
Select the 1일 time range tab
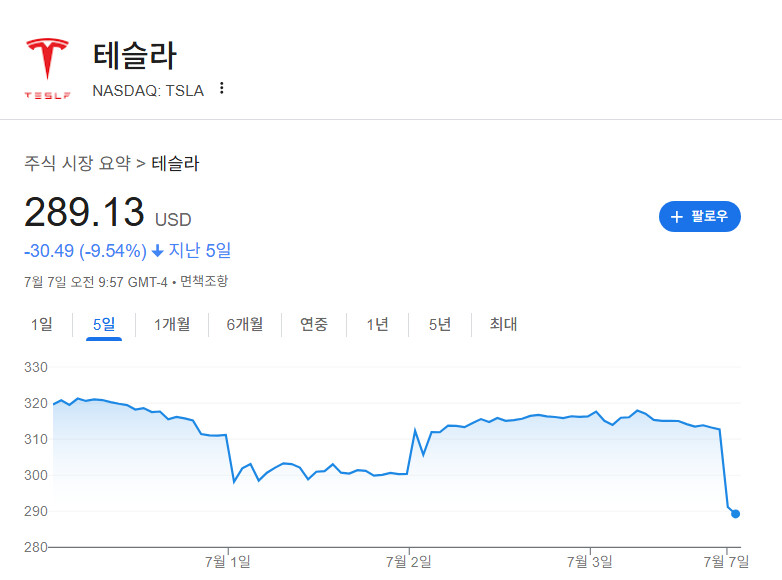(42, 324)
